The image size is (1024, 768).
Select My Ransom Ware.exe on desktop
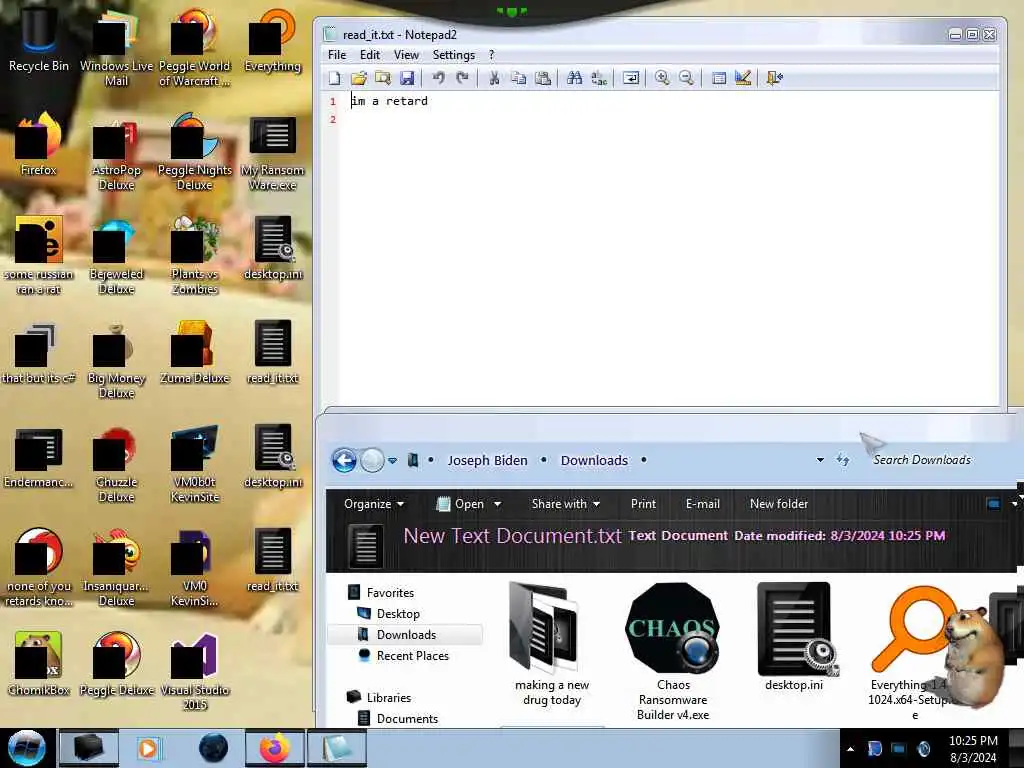point(272,154)
